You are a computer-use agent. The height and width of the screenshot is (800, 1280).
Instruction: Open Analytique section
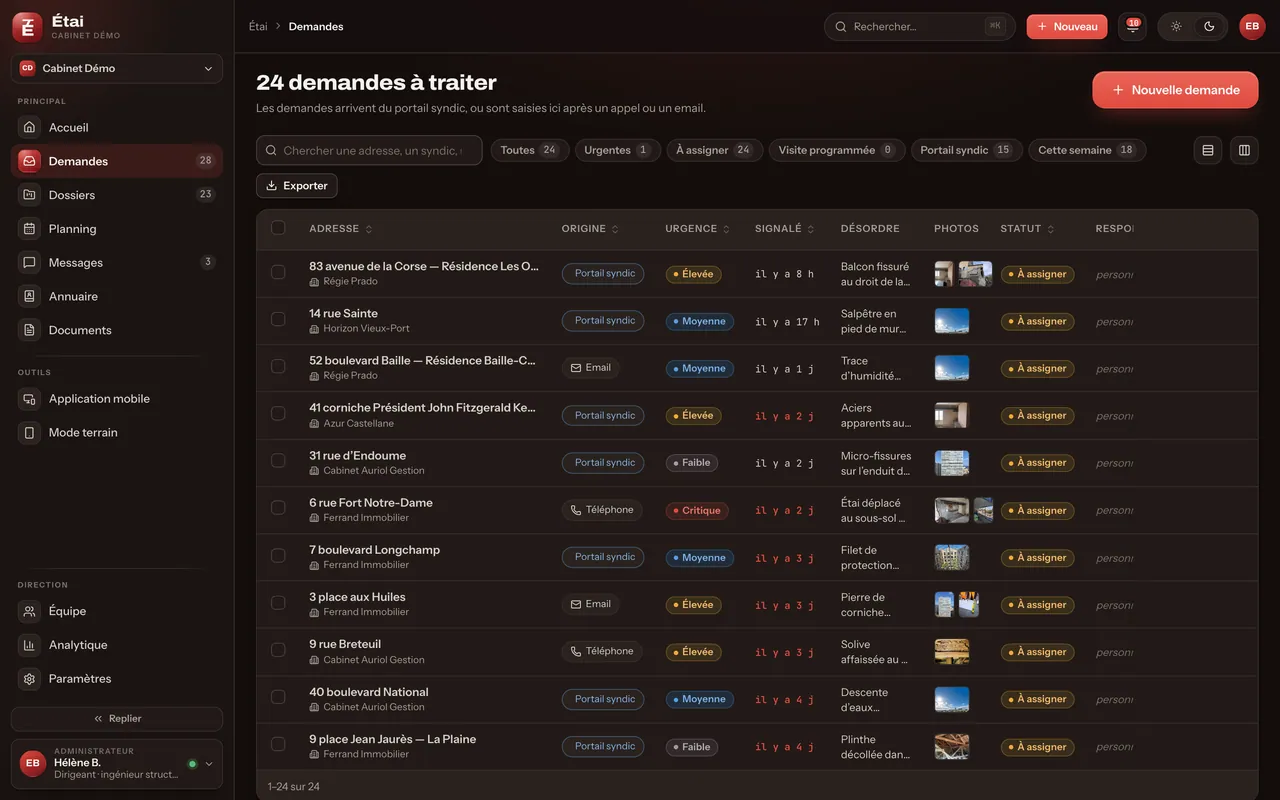pyautogui.click(x=117, y=645)
